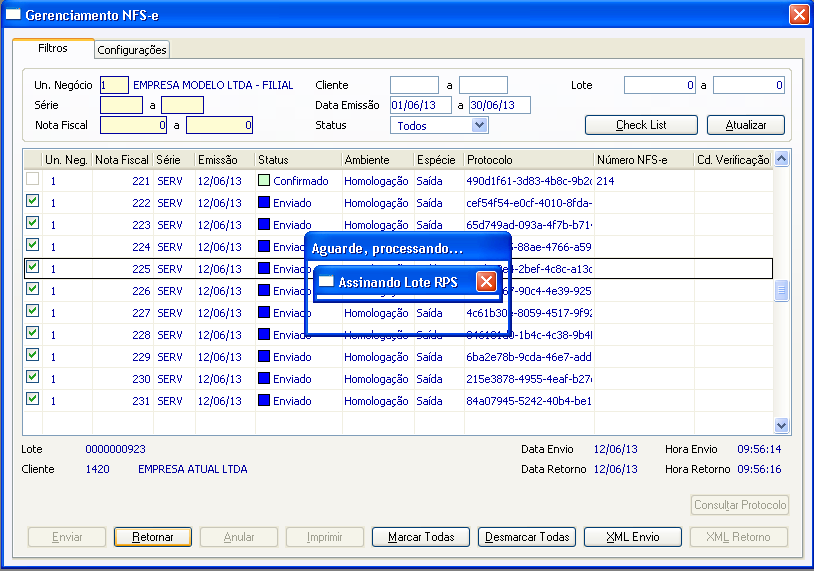Click protocol cell 6ba2e78b-9cda-46e7-add
This screenshot has width=814, height=571.
(528, 357)
